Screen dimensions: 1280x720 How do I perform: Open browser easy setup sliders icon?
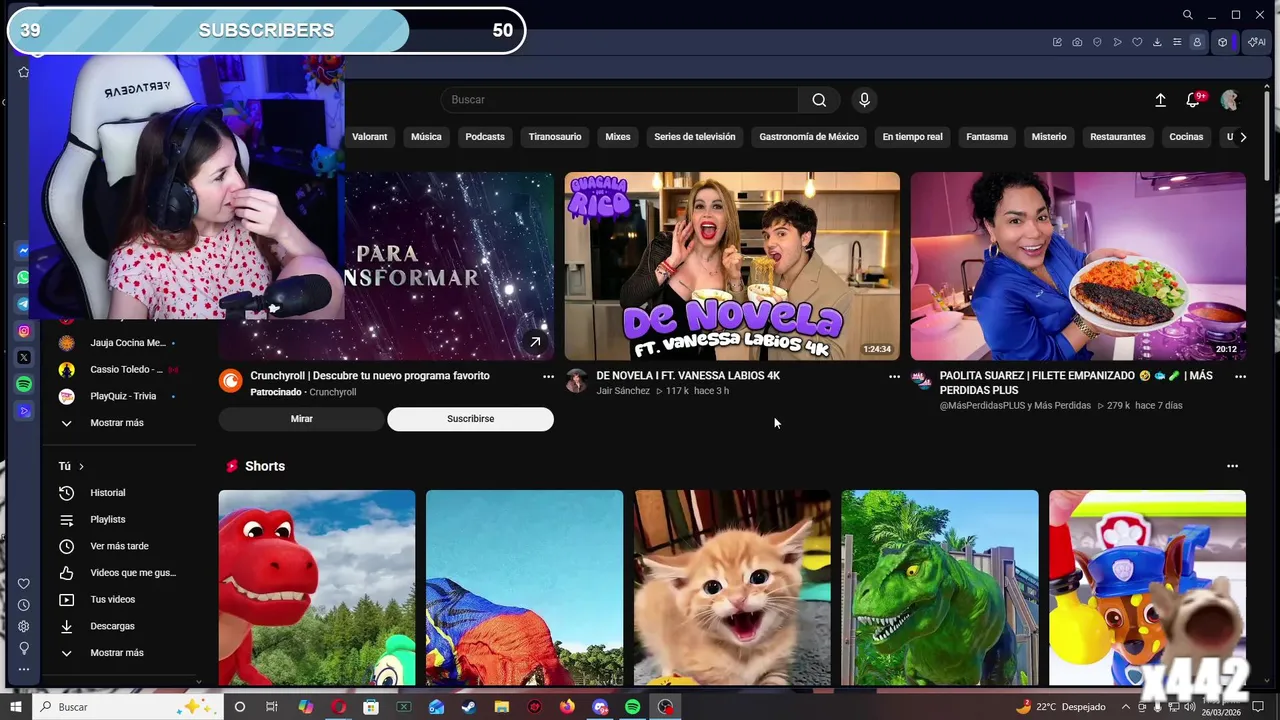pos(1177,42)
